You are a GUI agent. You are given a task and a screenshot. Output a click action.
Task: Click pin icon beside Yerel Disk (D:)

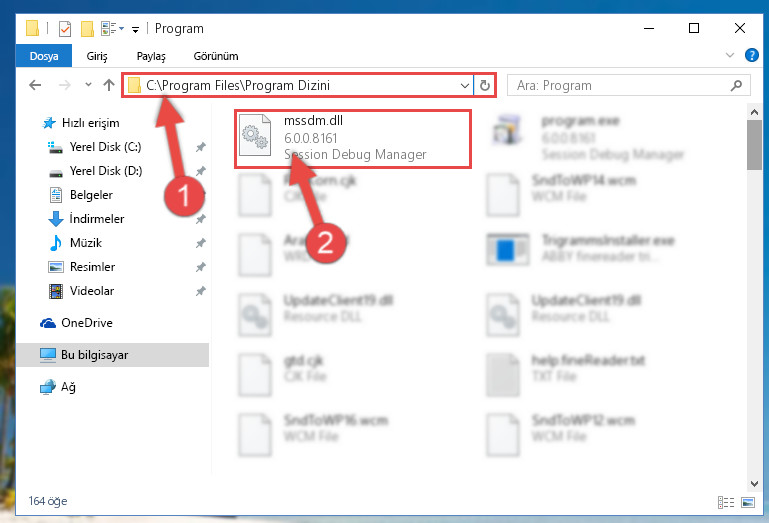[201, 171]
